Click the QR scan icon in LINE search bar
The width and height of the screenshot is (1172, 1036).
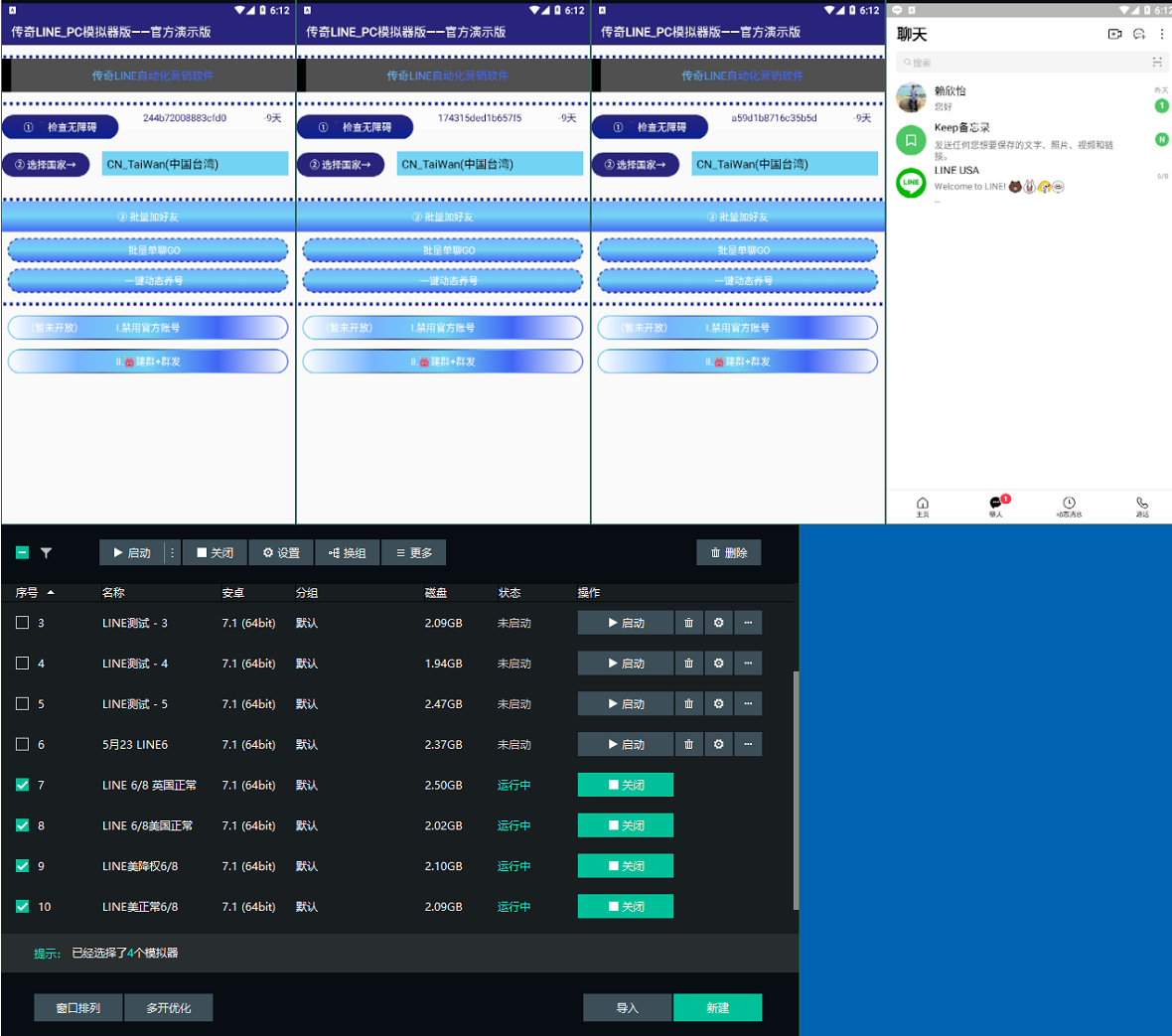1157,62
